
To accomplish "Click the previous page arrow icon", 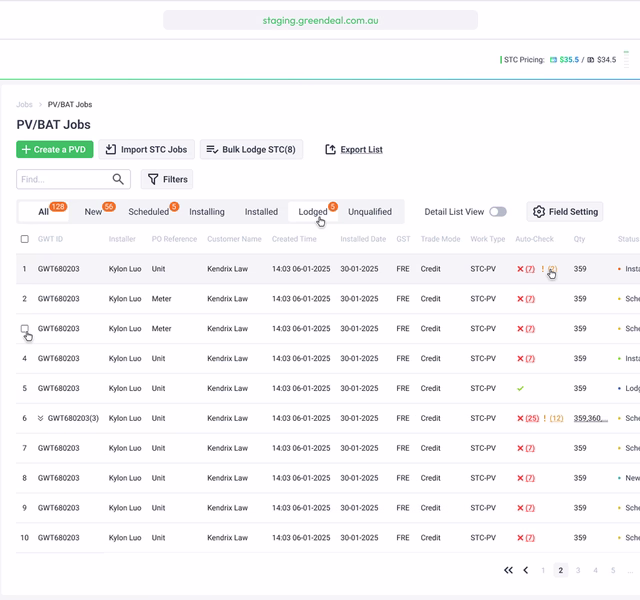I will tap(526, 571).
